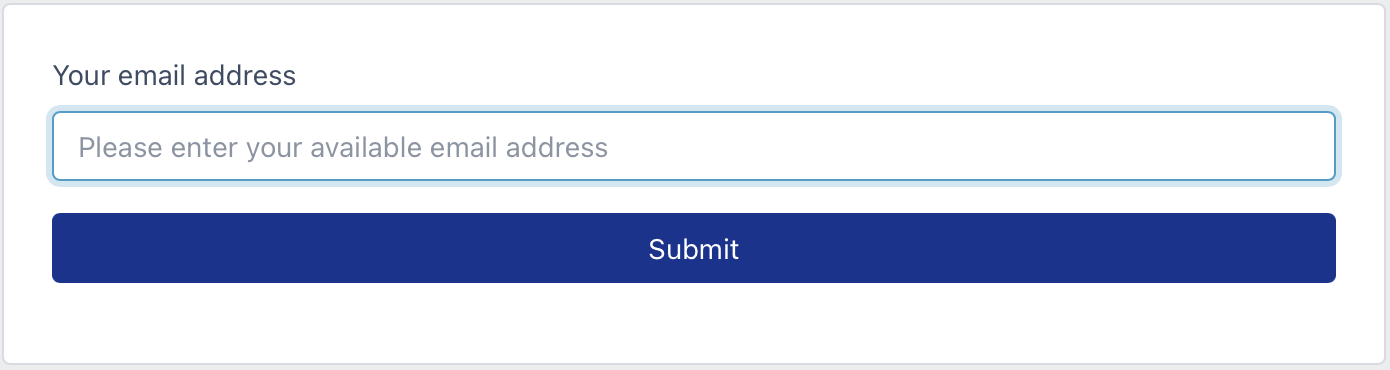The width and height of the screenshot is (1390, 370).
Task: Click the dark blue Submit bar
Action: click(694, 248)
